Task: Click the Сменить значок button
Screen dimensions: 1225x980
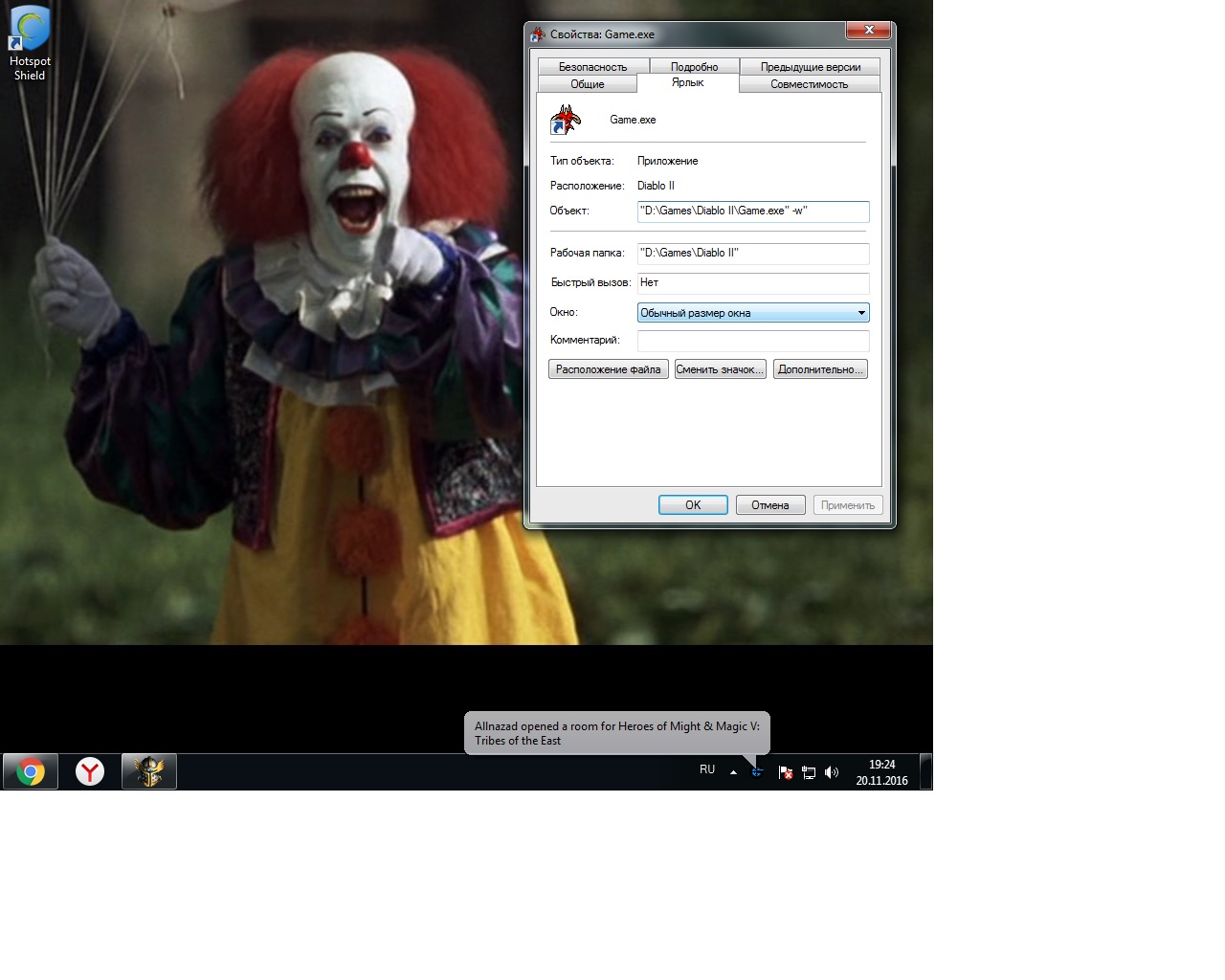Action: tap(721, 369)
